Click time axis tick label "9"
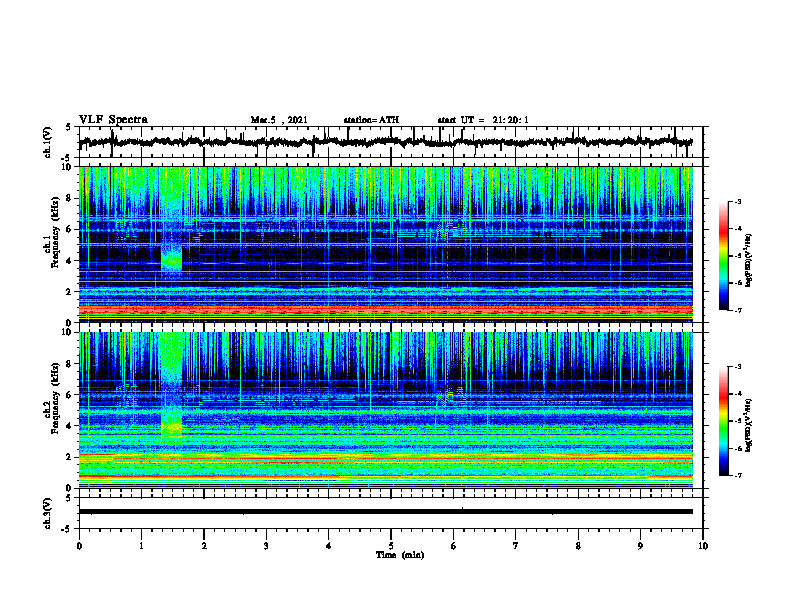Screen dimensions: 792x612 (640, 546)
